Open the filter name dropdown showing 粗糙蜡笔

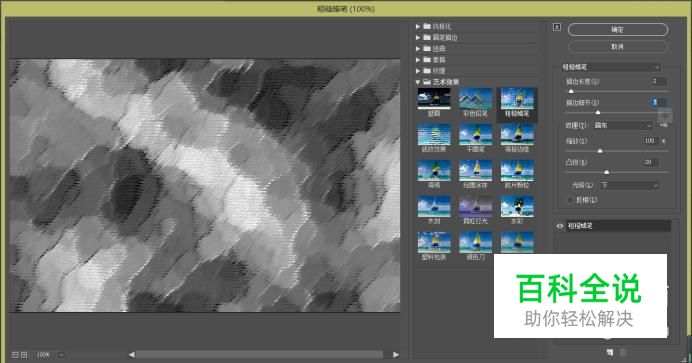click(x=611, y=67)
